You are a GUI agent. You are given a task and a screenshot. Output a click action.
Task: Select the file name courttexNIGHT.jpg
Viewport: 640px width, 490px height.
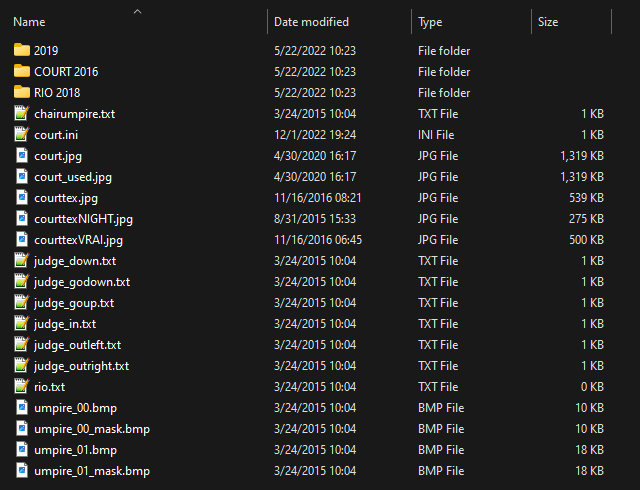click(x=84, y=219)
